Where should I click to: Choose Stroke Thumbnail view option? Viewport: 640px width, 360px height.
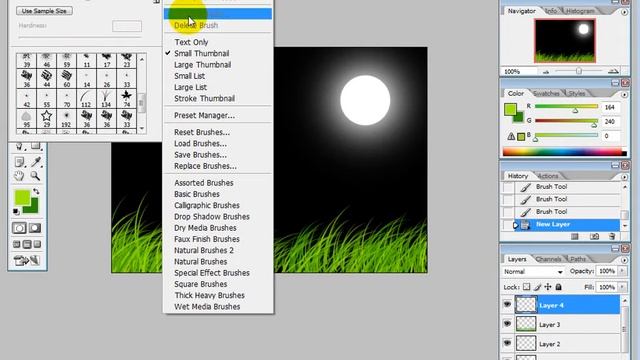(204, 98)
